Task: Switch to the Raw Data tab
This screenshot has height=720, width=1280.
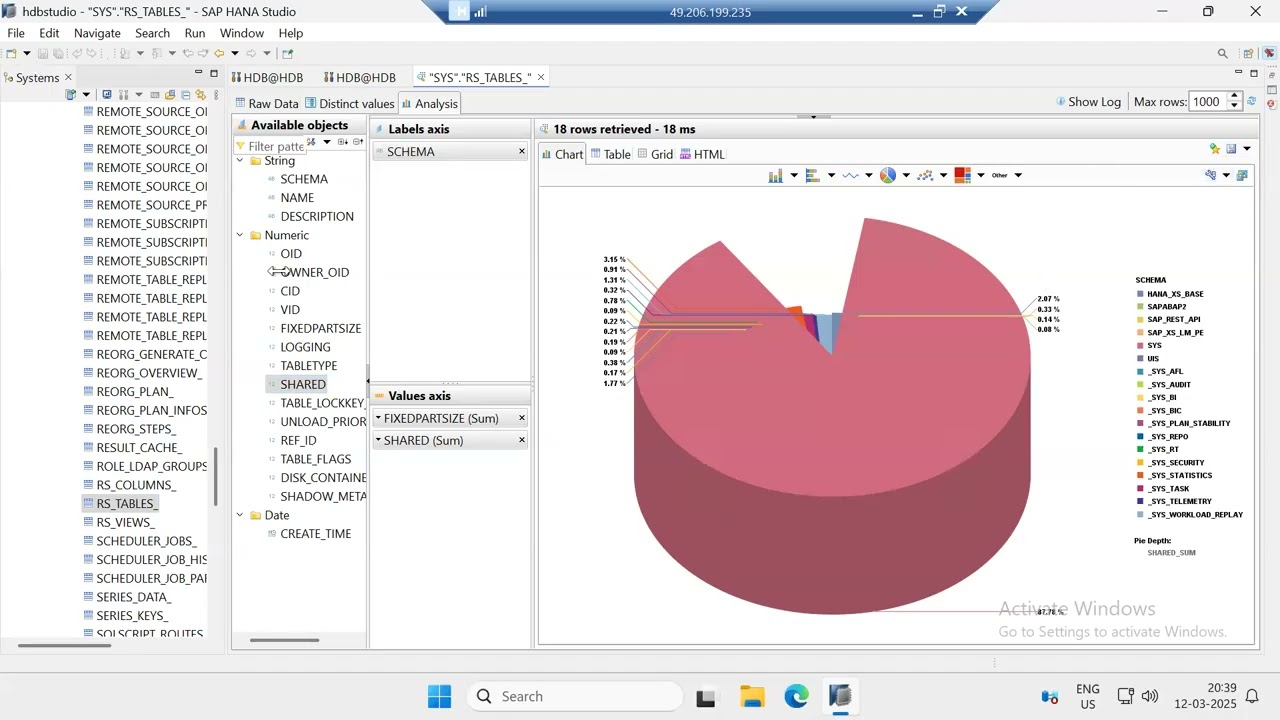Action: pyautogui.click(x=266, y=103)
